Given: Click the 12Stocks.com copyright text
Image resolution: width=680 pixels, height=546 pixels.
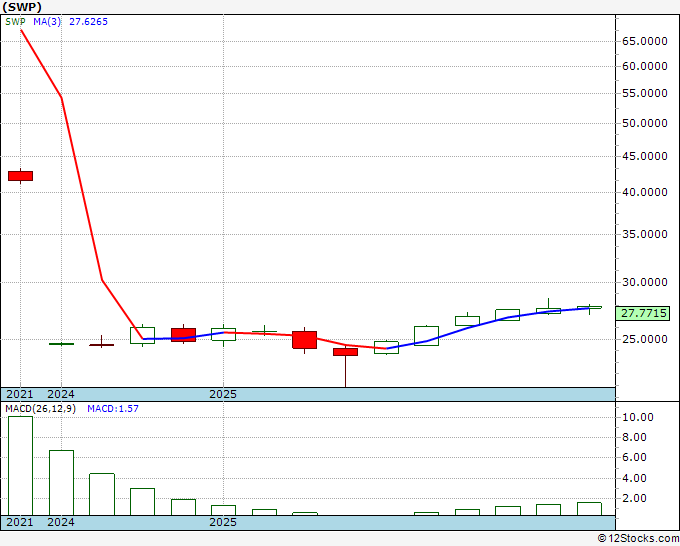Looking at the screenshot, I should (638, 539).
